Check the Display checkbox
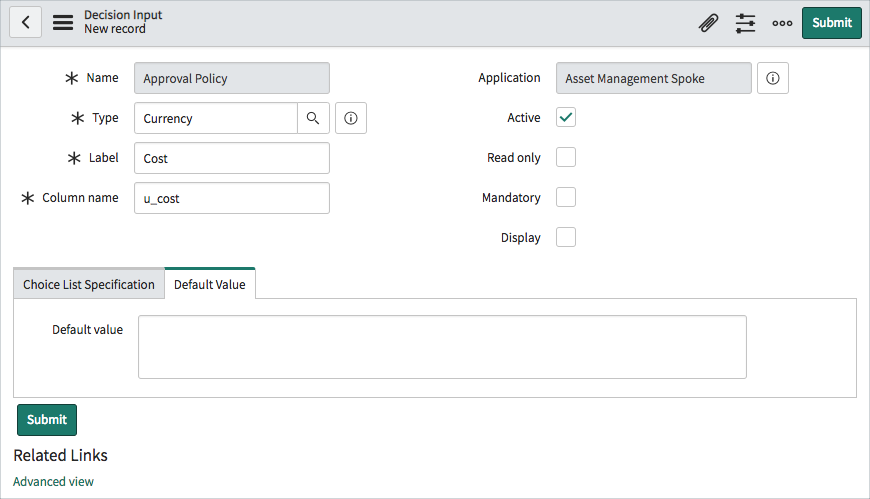870x499 pixels. click(x=566, y=237)
